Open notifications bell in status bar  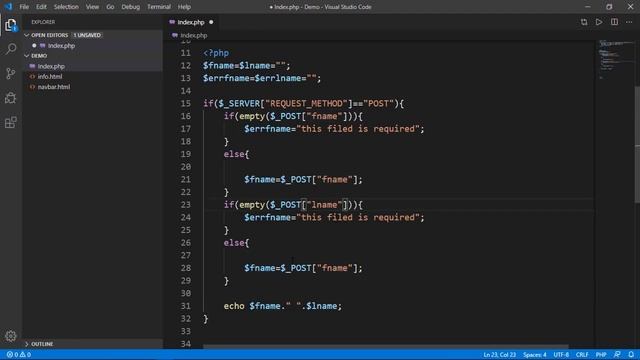tap(631, 355)
